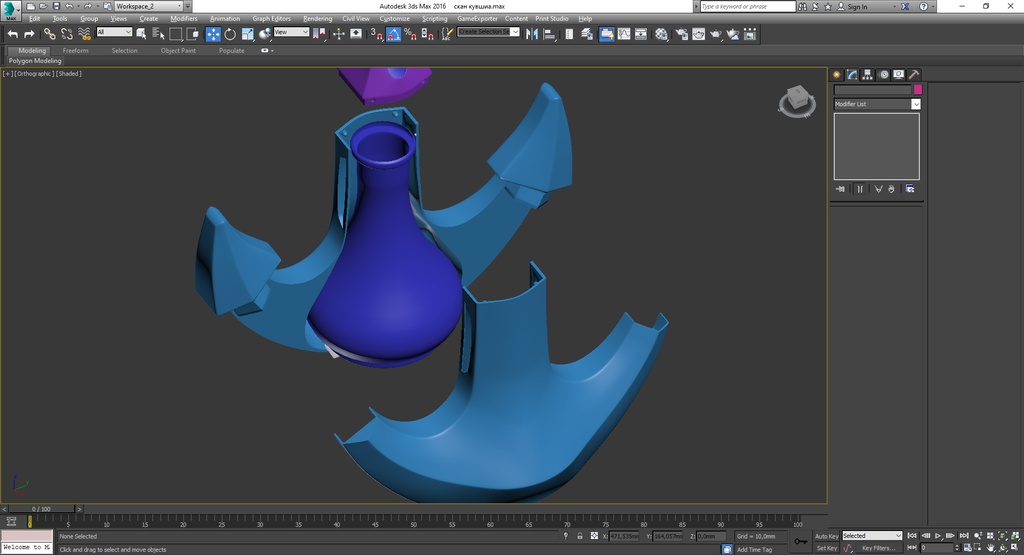Toggle Layer Explorer icon
The image size is (1024, 555).
pyautogui.click(x=586, y=34)
